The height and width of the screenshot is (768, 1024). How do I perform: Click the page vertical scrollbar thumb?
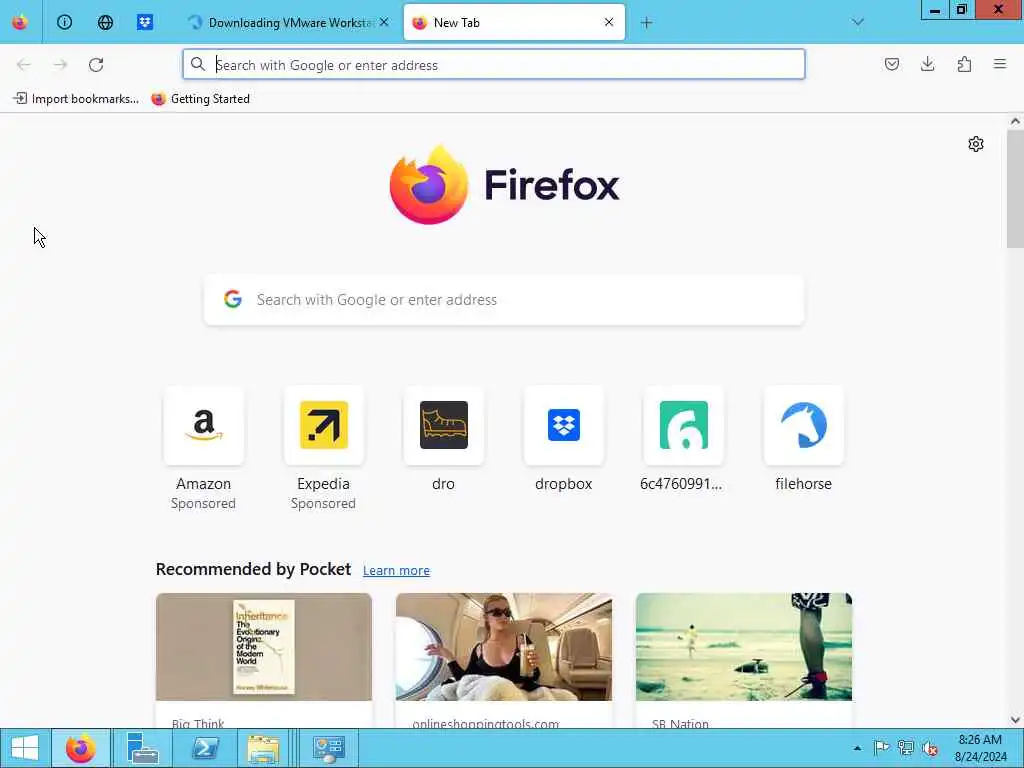click(x=1015, y=189)
